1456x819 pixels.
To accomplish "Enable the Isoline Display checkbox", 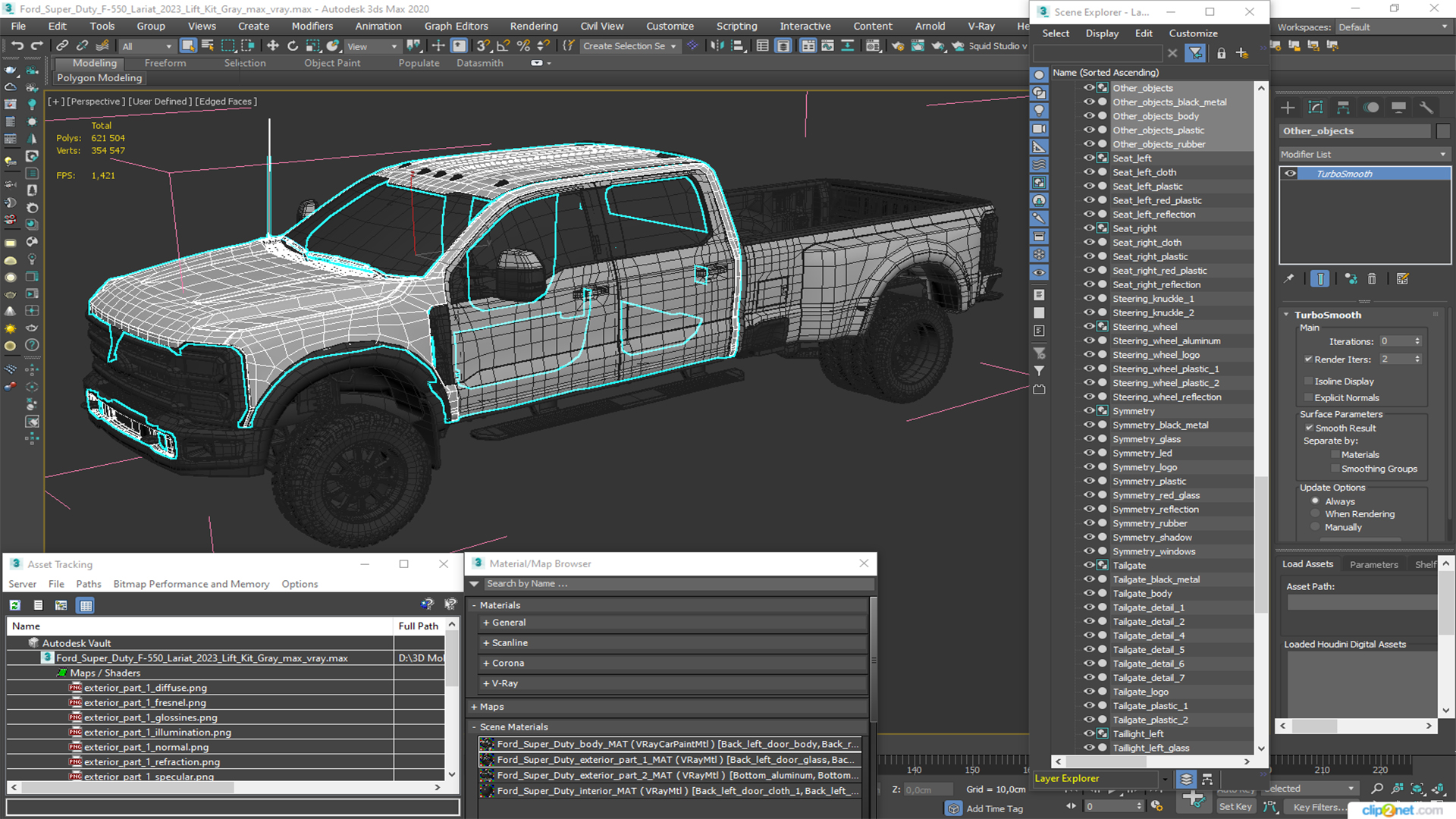I will [x=1309, y=381].
